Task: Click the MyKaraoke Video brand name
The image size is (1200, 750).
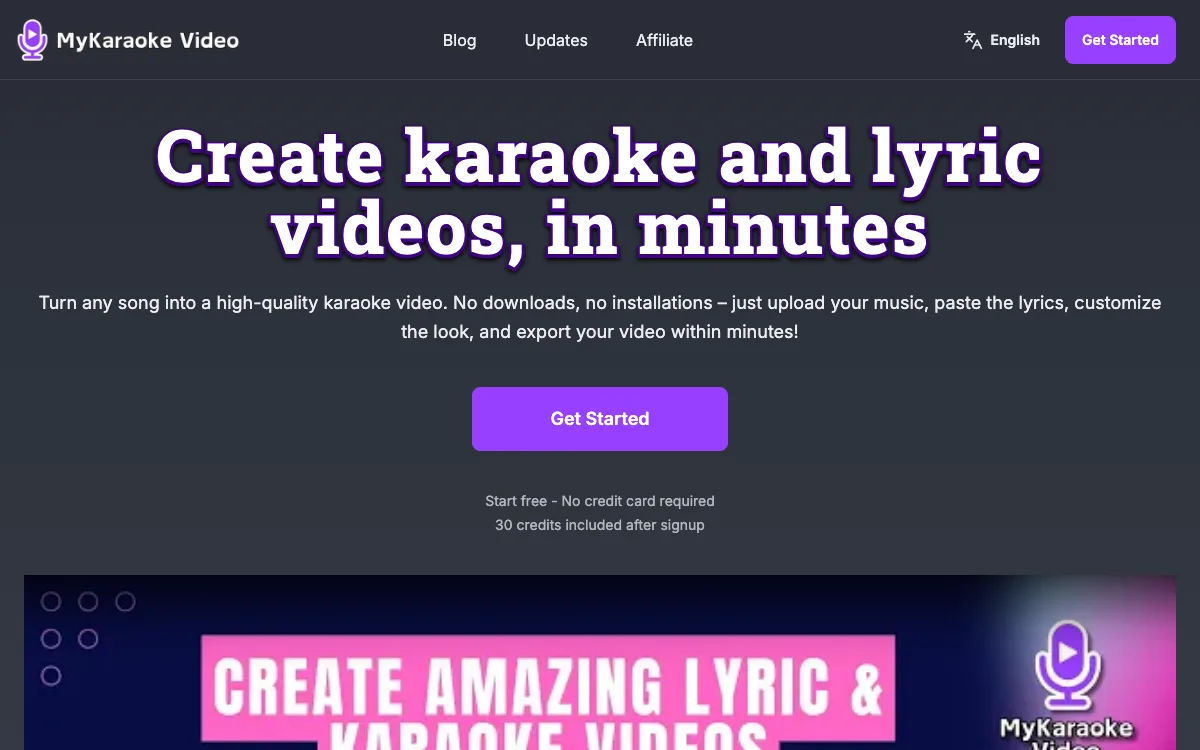Action: (x=148, y=41)
